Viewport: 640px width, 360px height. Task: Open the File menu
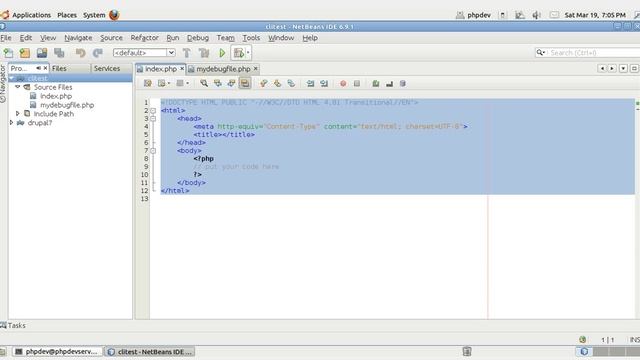(6, 38)
